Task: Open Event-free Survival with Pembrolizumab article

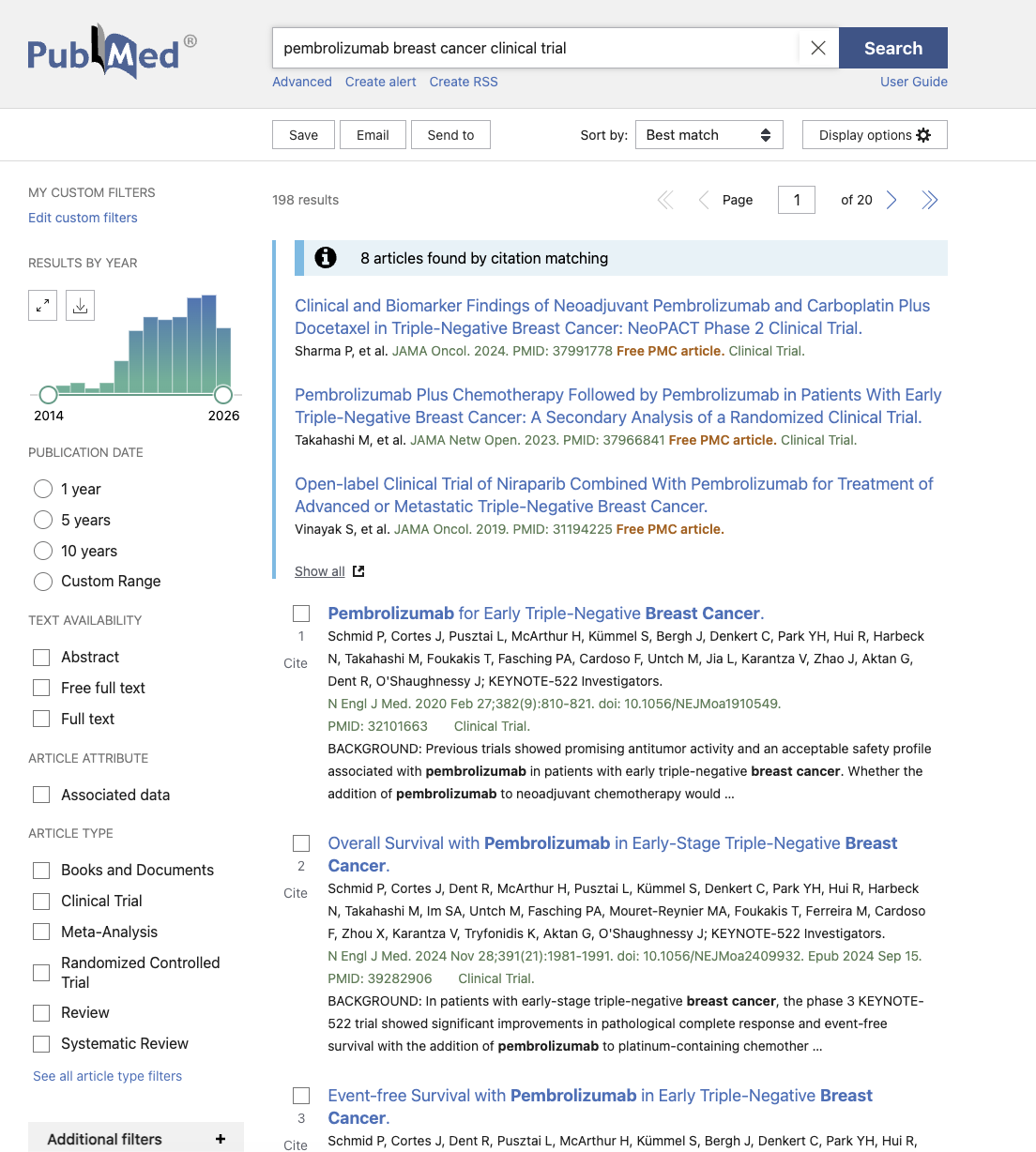Action: [601, 1107]
